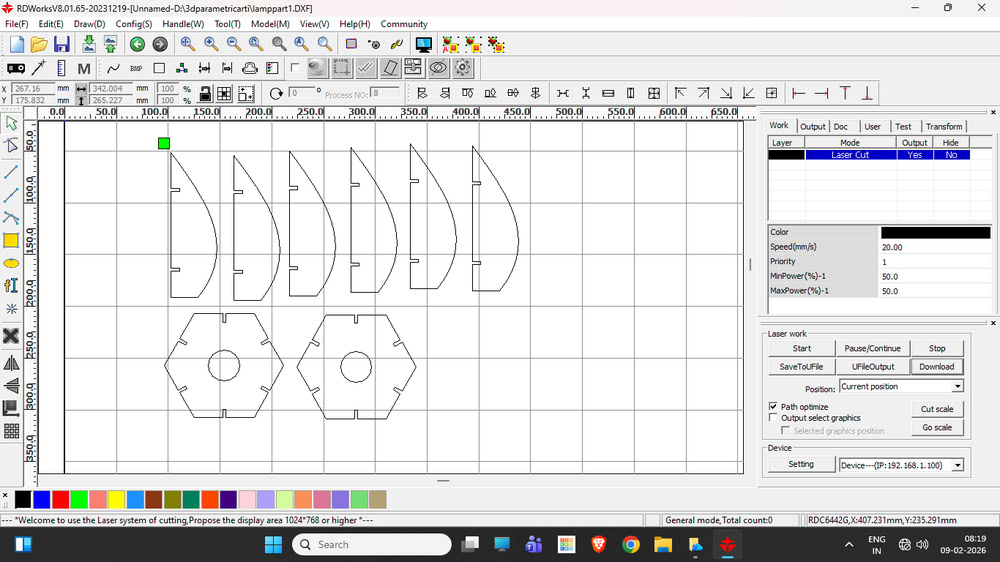1000x562 pixels.
Task: Expand the Device IP dropdown
Action: point(957,466)
